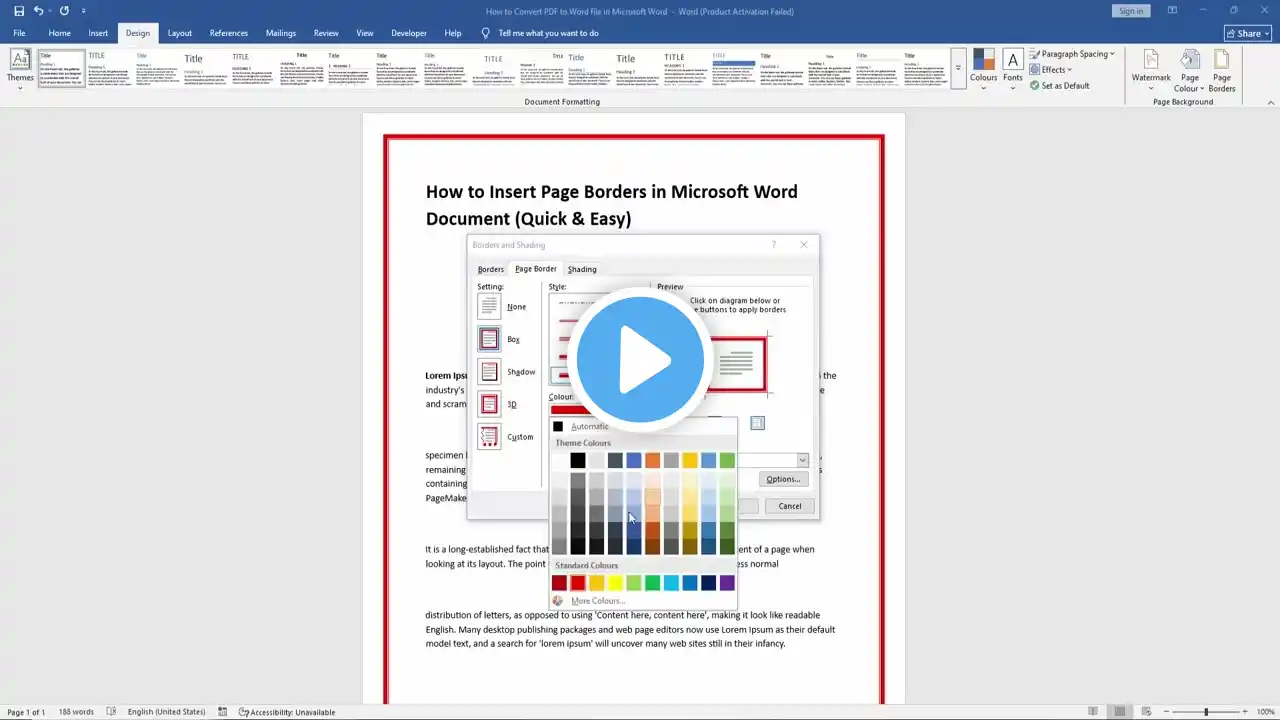Click the Undo arrow icon

click(x=39, y=11)
